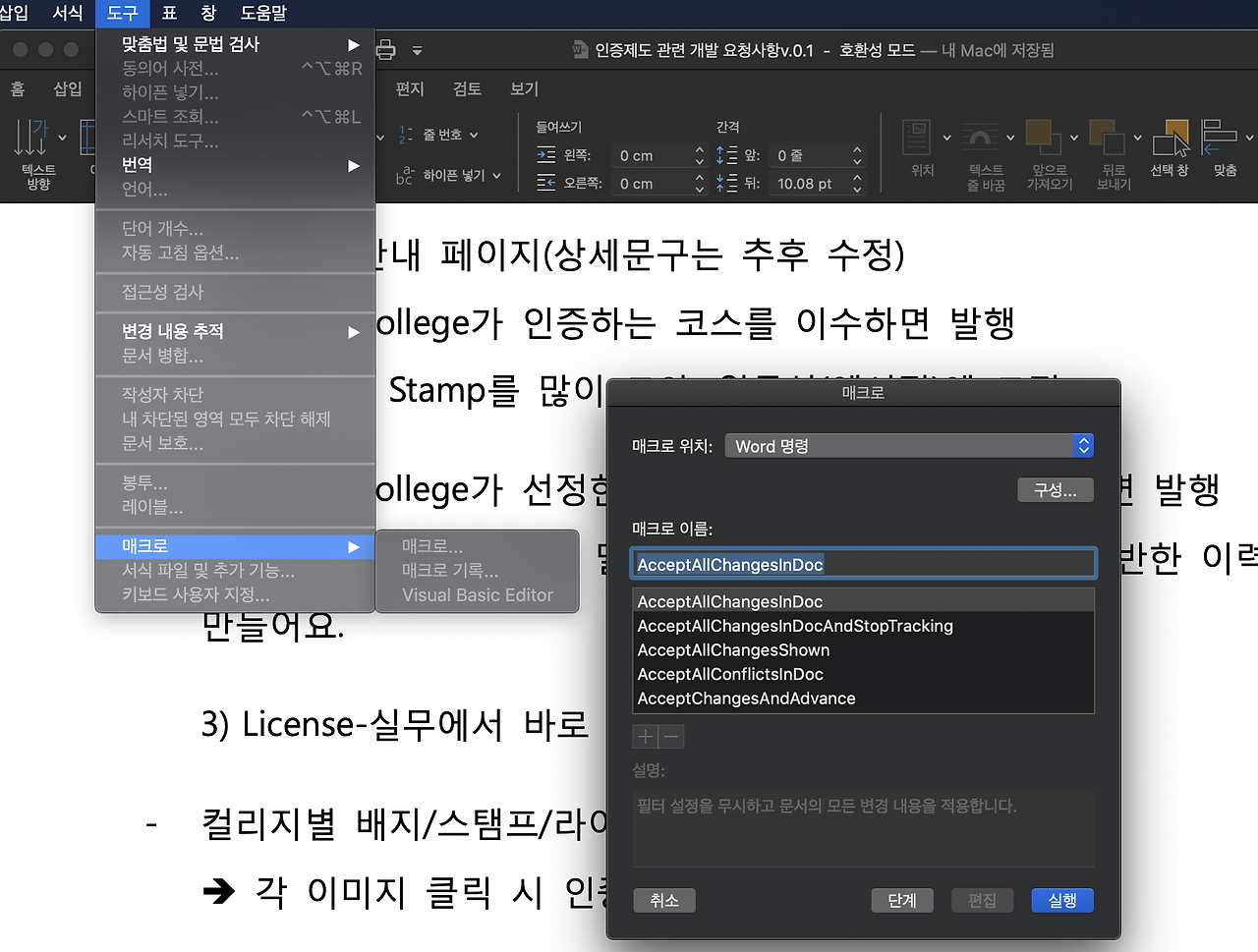Open the 표 menu in the menu bar
Screen dimensions: 1258x952
171,13
